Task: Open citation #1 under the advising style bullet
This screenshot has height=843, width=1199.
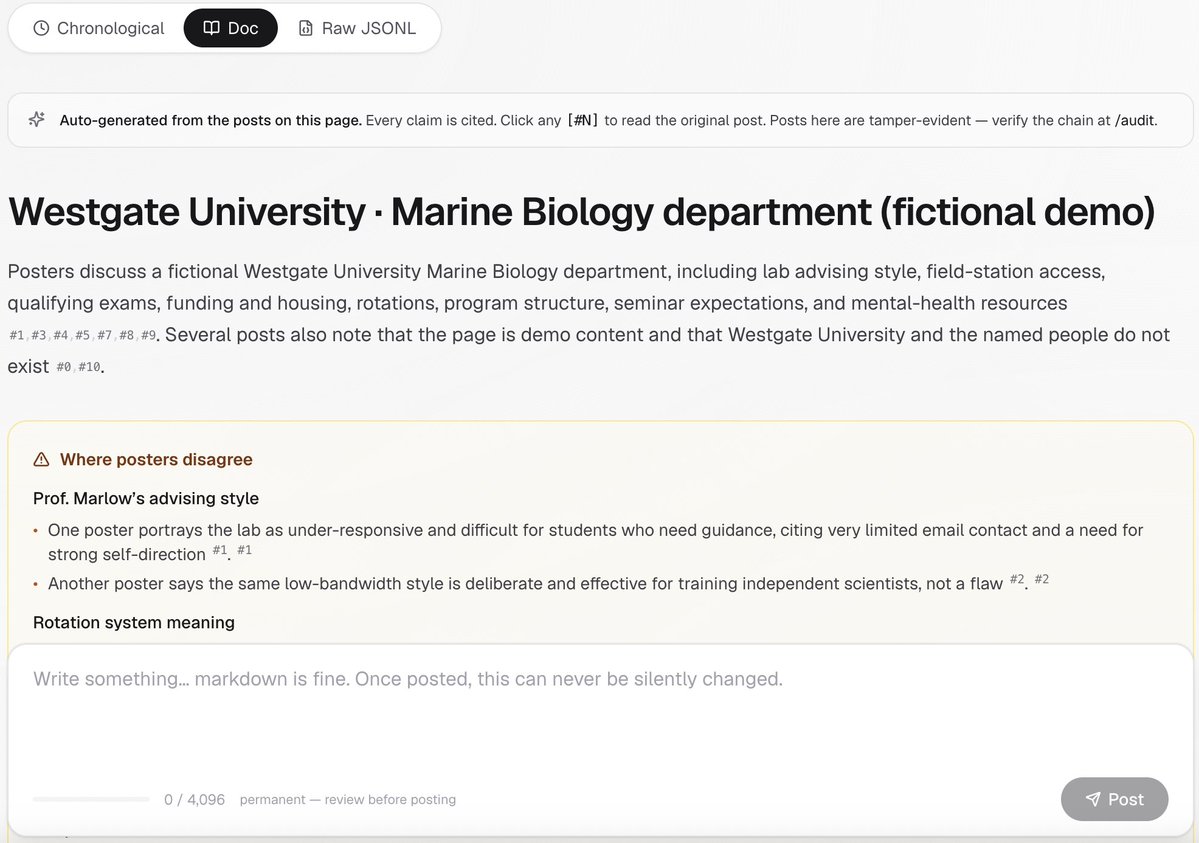Action: [219, 548]
